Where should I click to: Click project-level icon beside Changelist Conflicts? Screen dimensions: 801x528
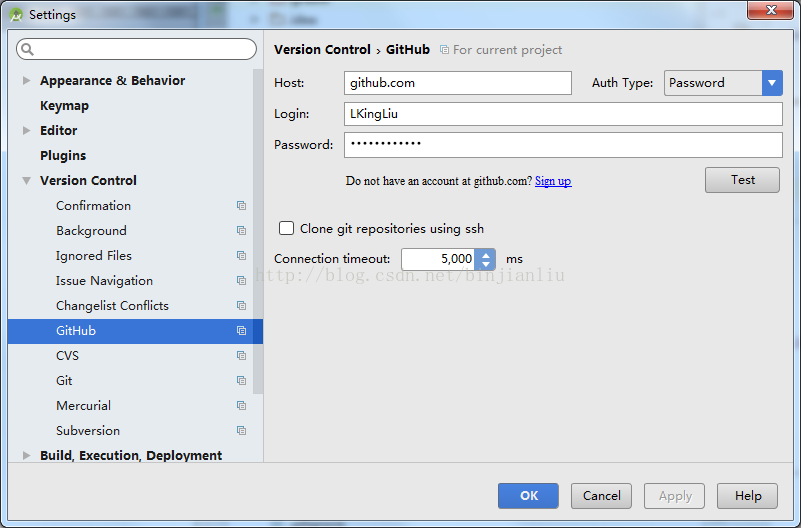[242, 305]
